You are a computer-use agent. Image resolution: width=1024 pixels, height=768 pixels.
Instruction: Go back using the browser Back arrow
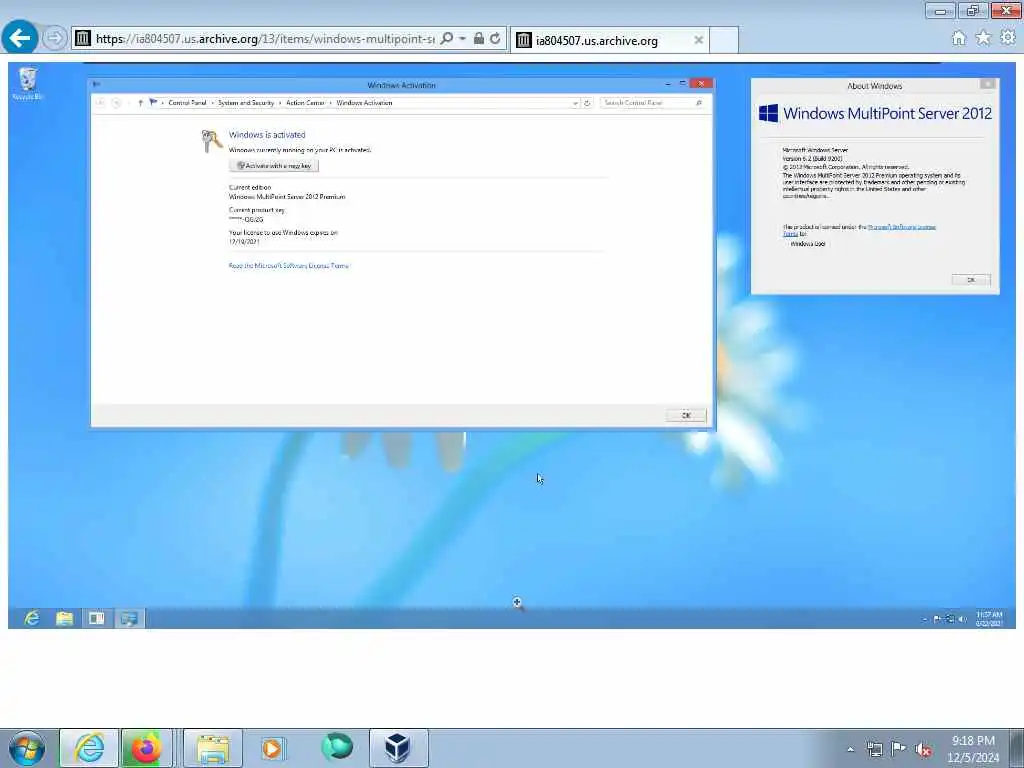click(x=20, y=38)
